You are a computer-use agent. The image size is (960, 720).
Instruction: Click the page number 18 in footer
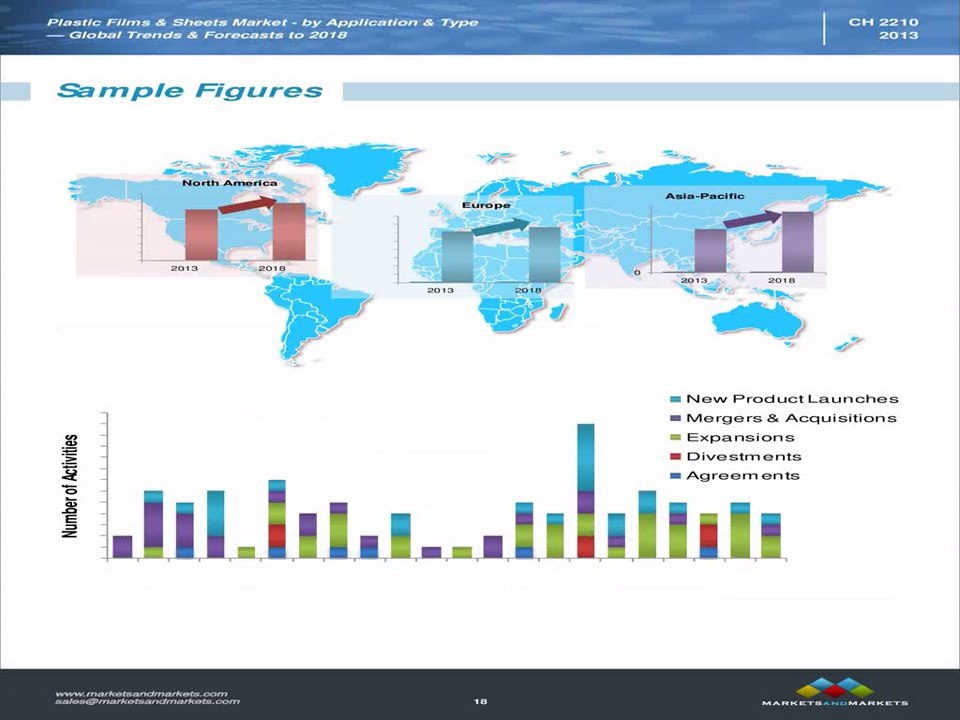(480, 701)
